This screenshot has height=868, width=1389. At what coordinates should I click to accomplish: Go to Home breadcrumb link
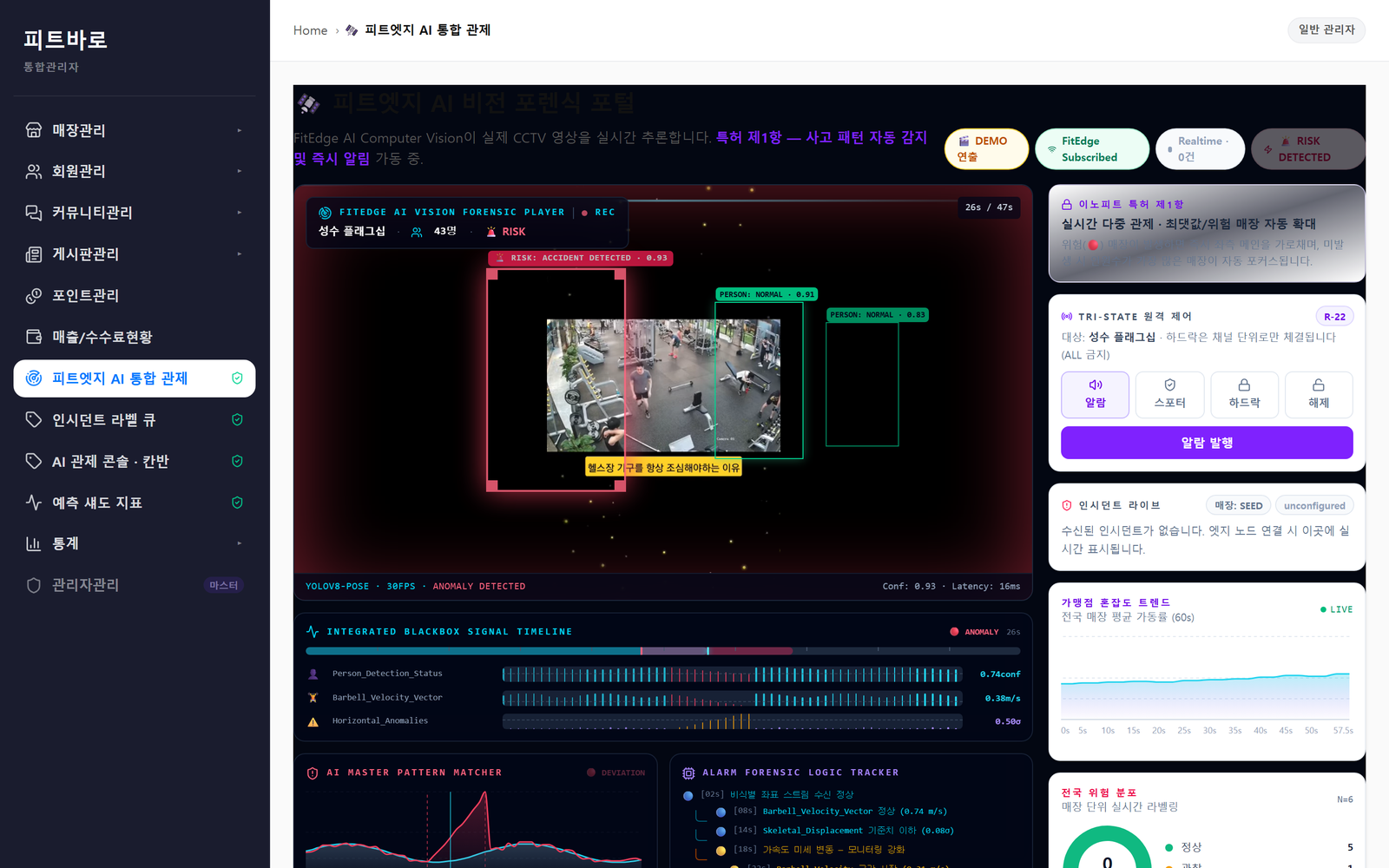coord(310,30)
